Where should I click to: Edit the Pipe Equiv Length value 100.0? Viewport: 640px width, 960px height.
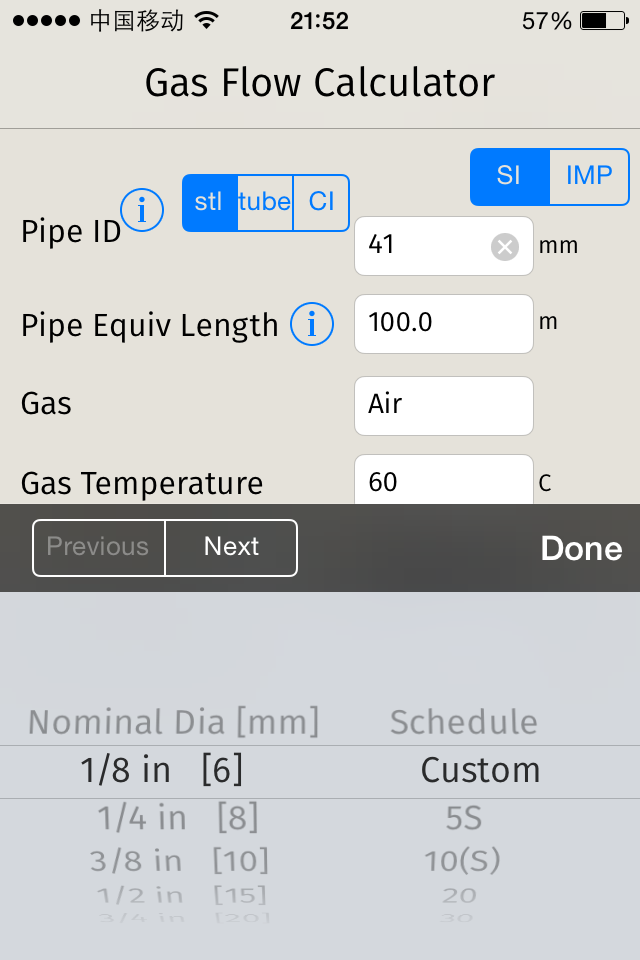coord(443,323)
